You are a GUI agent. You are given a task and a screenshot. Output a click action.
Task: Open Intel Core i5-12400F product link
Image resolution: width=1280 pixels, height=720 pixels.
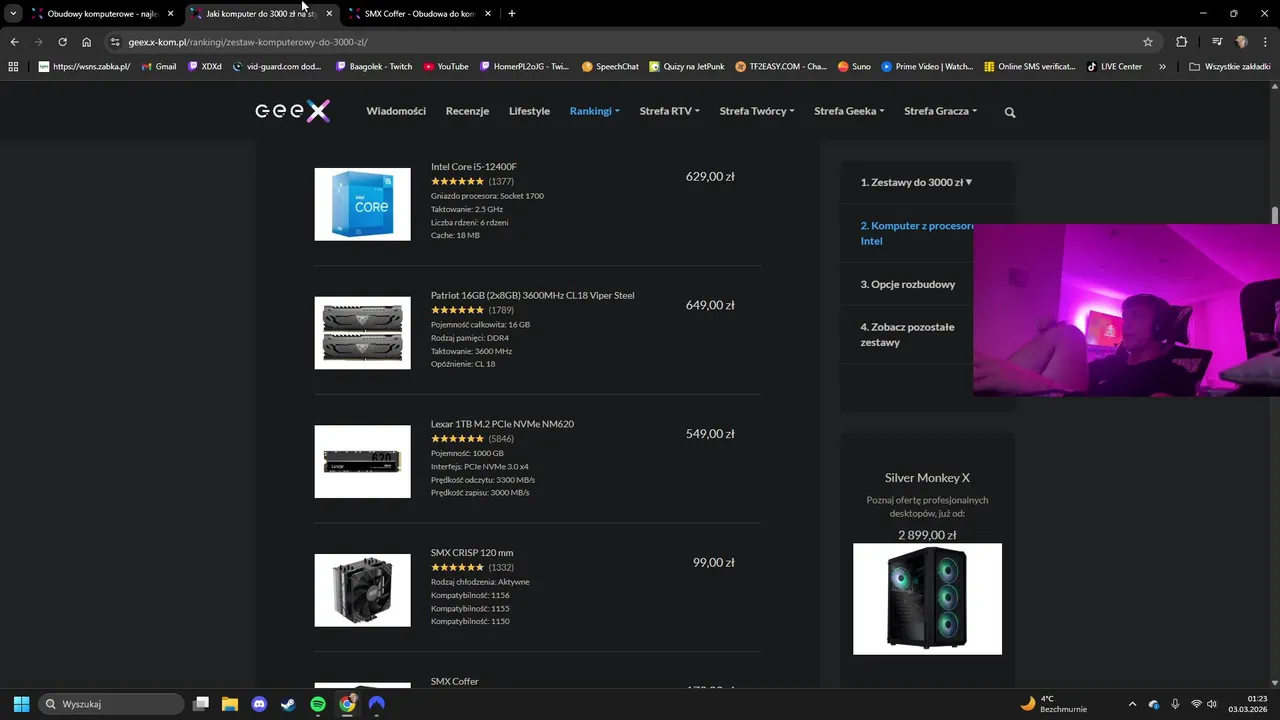click(x=474, y=167)
